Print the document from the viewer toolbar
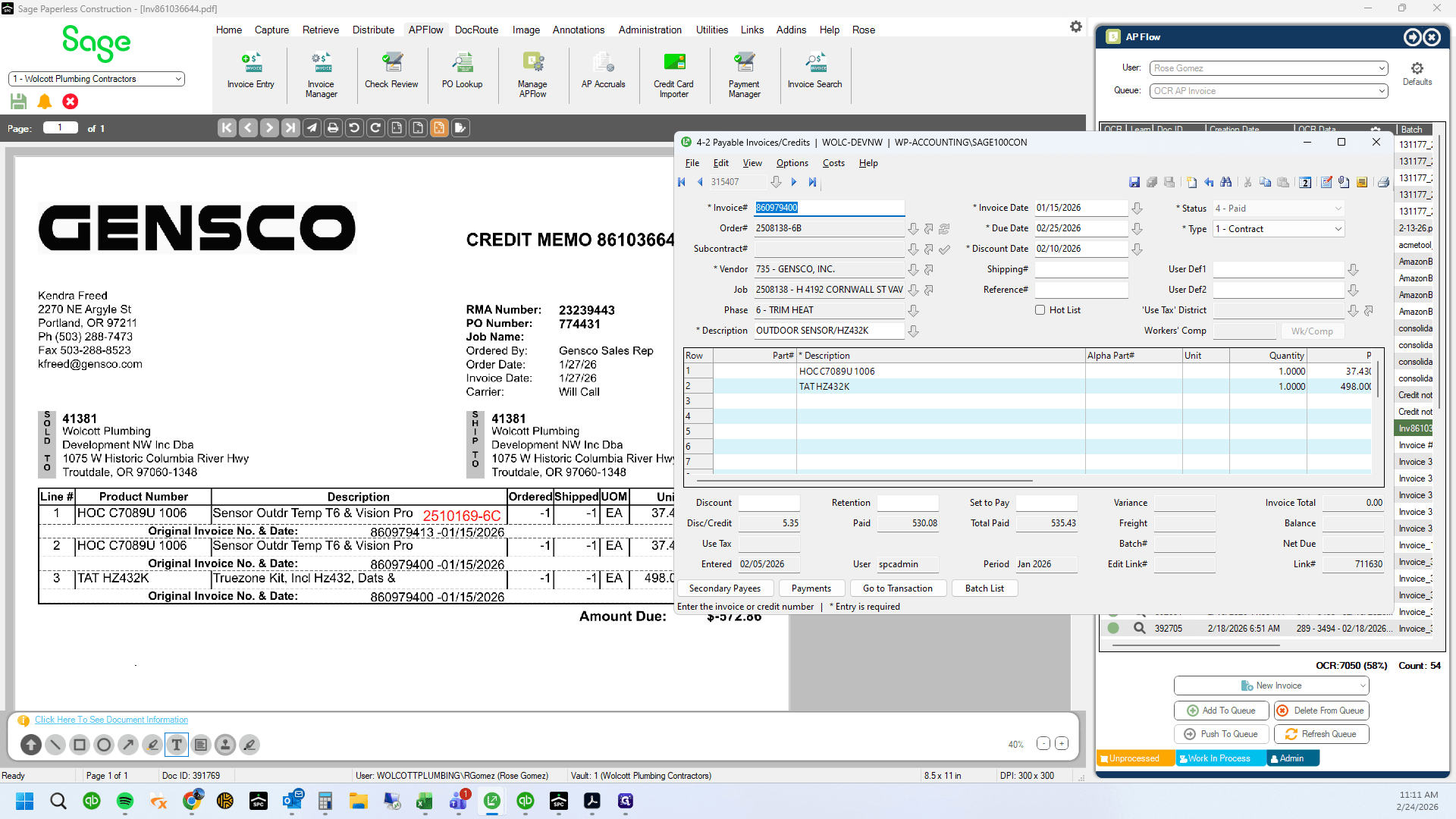The width and height of the screenshot is (1456, 819). 333,128
